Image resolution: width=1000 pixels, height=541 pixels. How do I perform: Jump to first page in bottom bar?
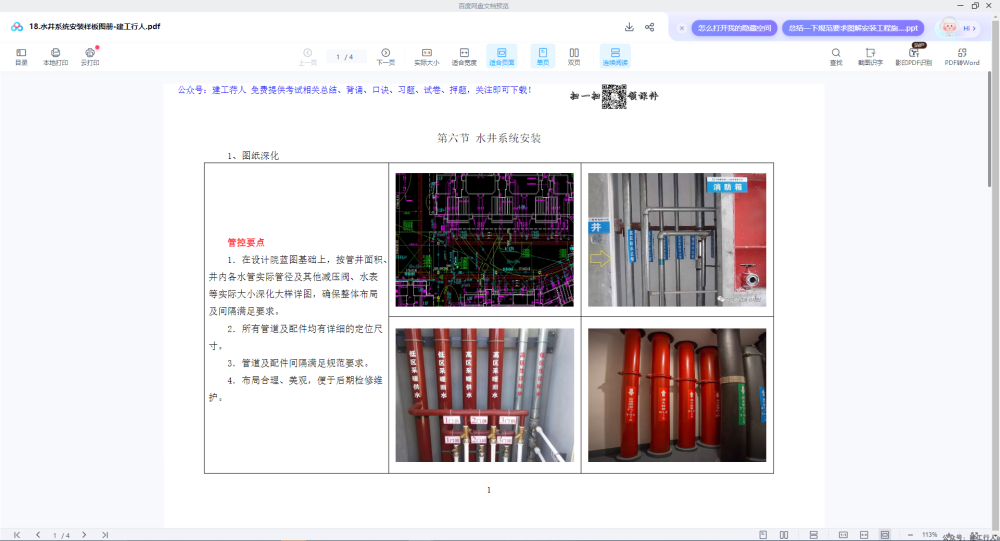(x=17, y=535)
